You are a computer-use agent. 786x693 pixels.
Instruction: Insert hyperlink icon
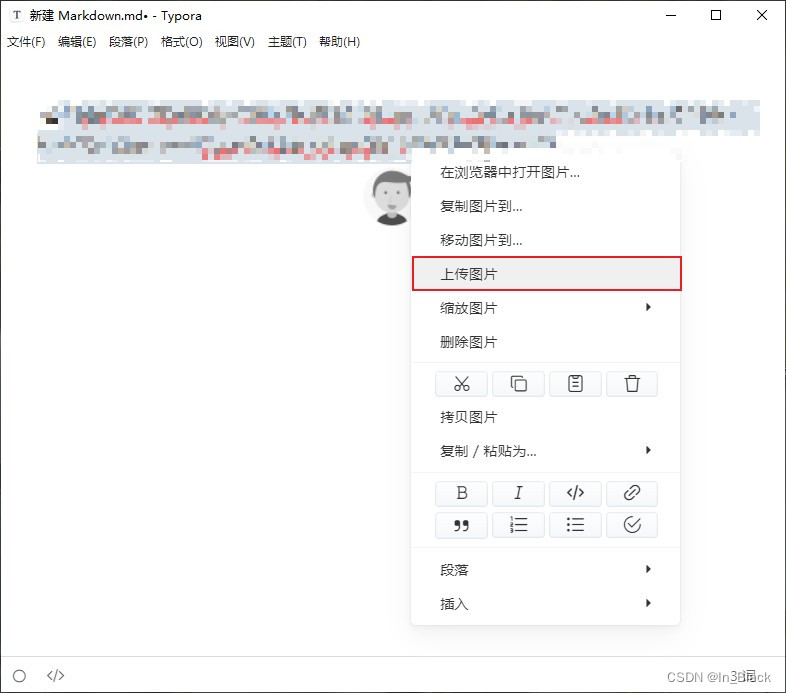coord(632,493)
